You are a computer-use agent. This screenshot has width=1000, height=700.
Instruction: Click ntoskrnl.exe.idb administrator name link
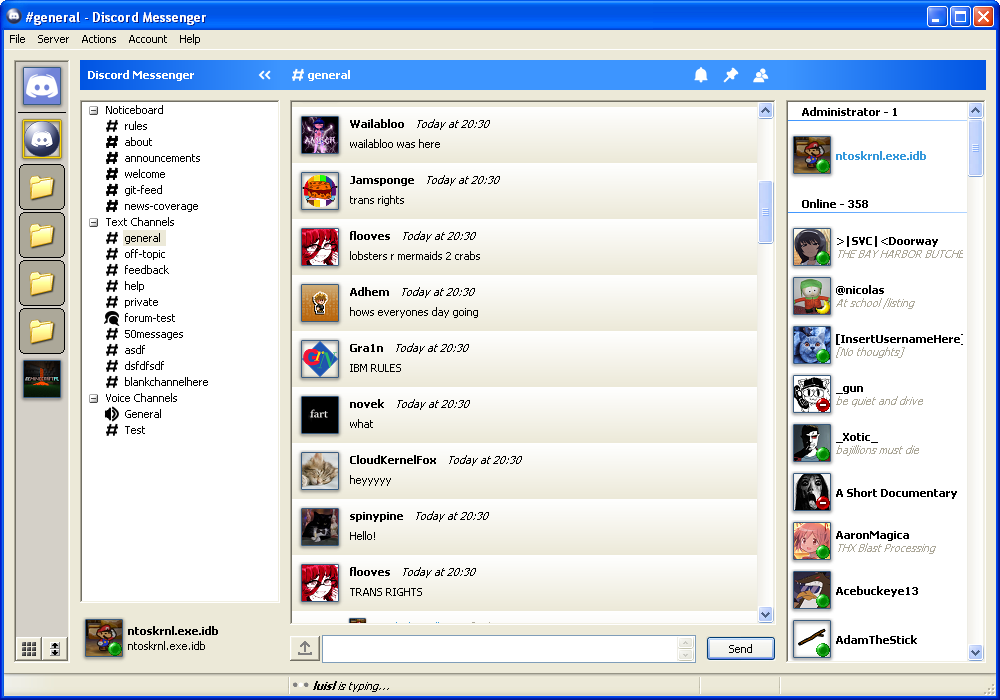click(x=880, y=156)
